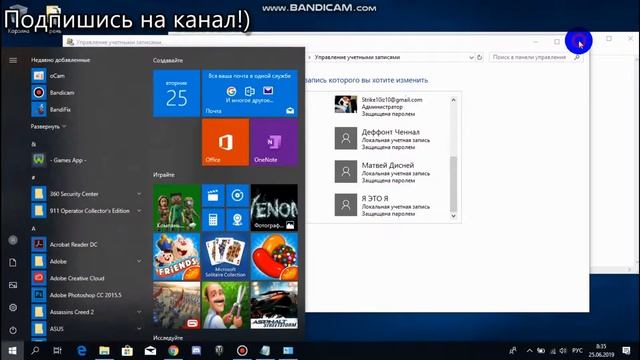The image size is (640, 360).
Task: Launch Adobe Creative Cloud
Action: pos(86,278)
